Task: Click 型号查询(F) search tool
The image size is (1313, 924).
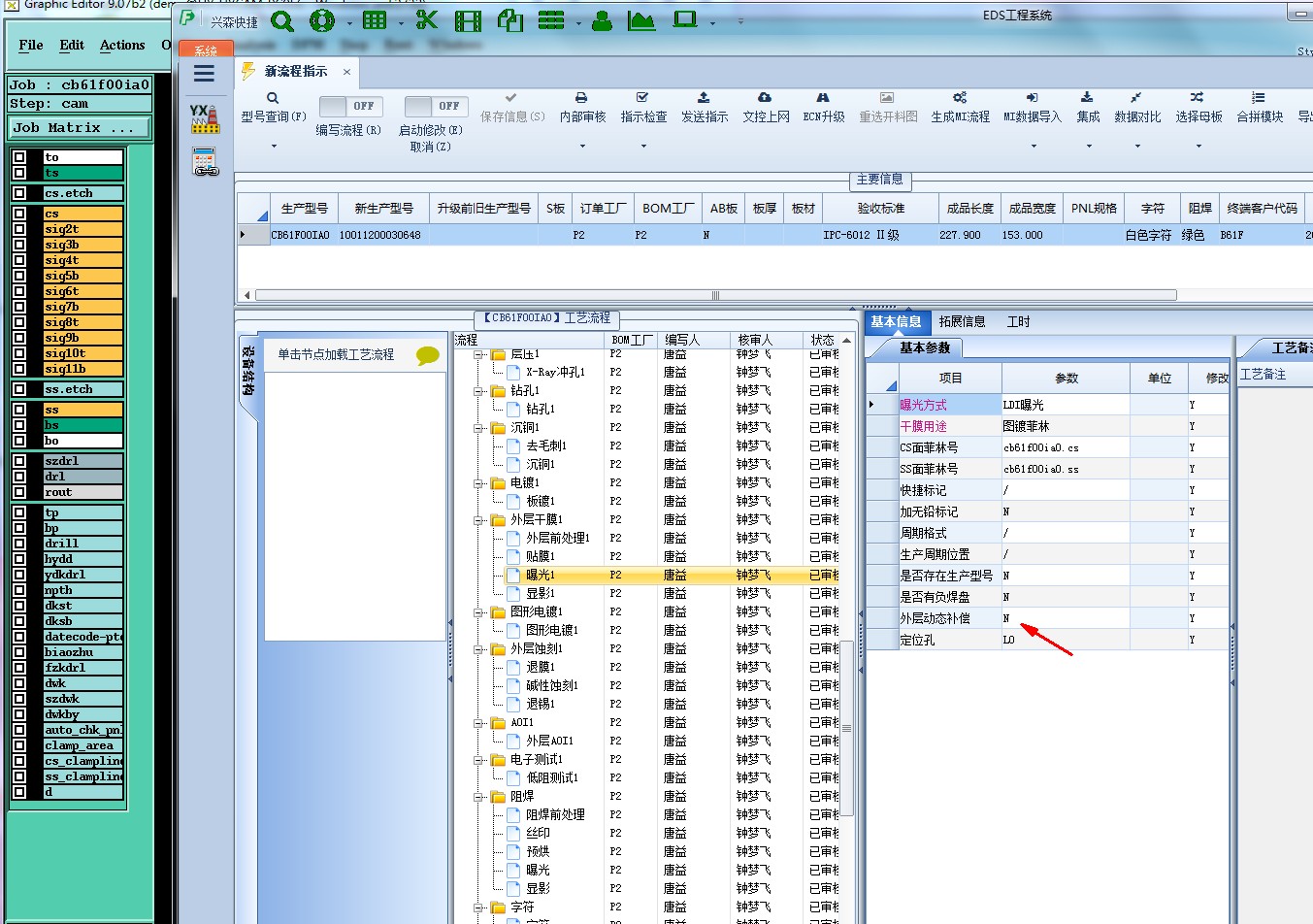Action: point(274,108)
